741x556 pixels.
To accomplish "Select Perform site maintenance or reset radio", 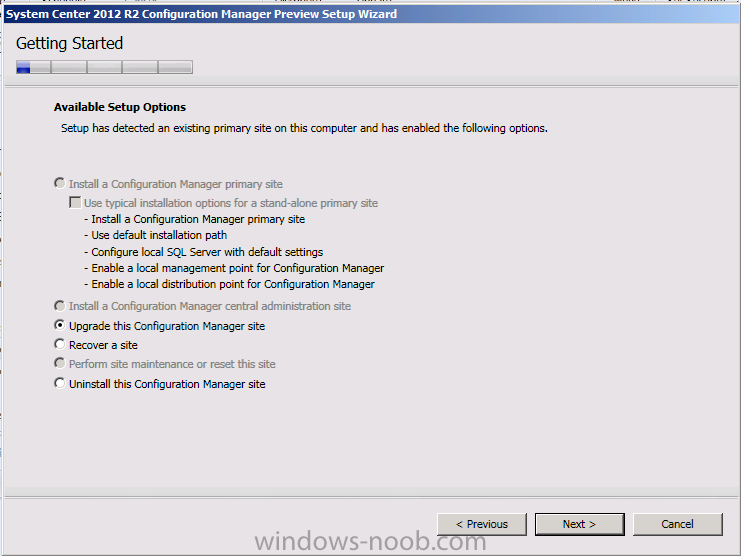I will [60, 363].
